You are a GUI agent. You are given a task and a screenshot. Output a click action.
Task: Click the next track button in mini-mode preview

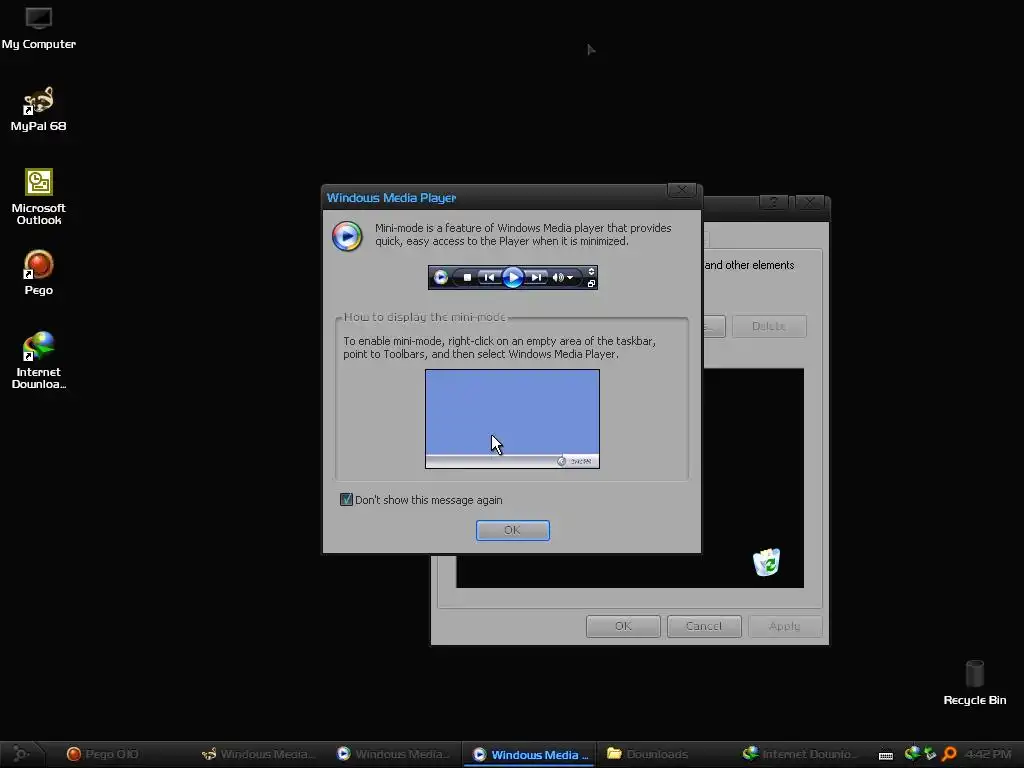pyautogui.click(x=536, y=278)
